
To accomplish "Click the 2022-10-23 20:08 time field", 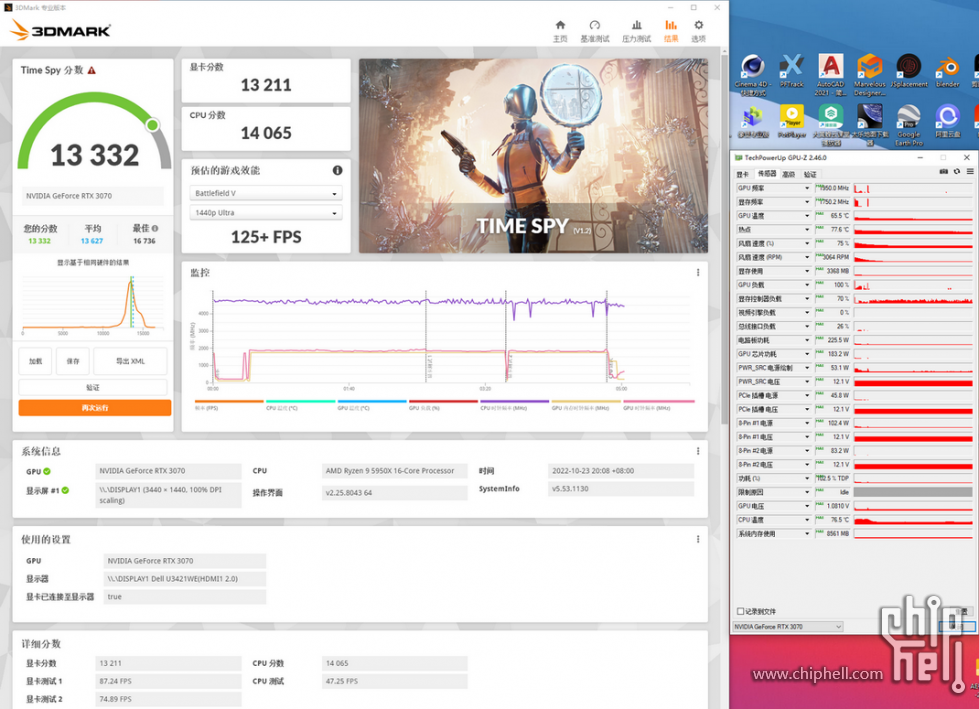I will click(620, 471).
